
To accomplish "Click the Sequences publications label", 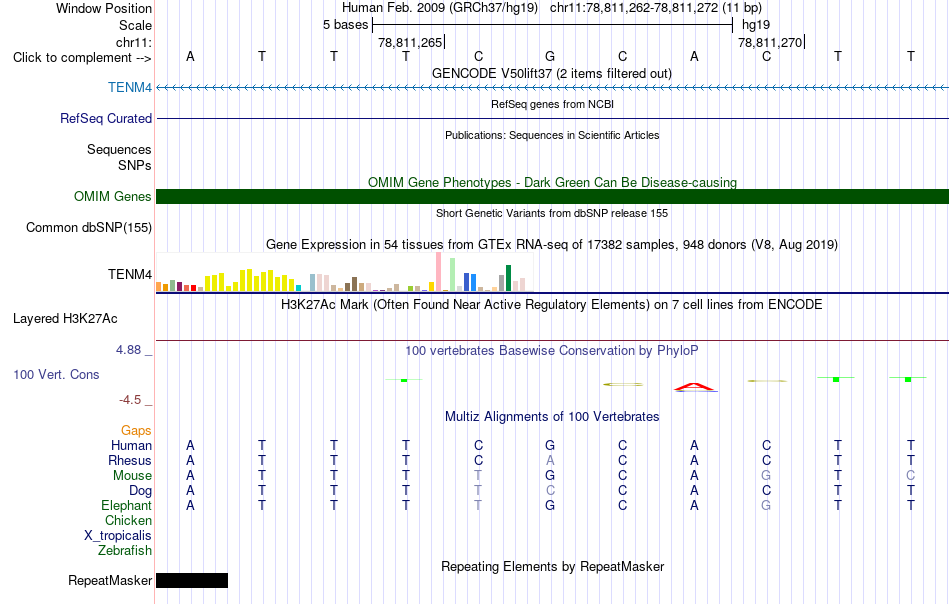I will [119, 149].
